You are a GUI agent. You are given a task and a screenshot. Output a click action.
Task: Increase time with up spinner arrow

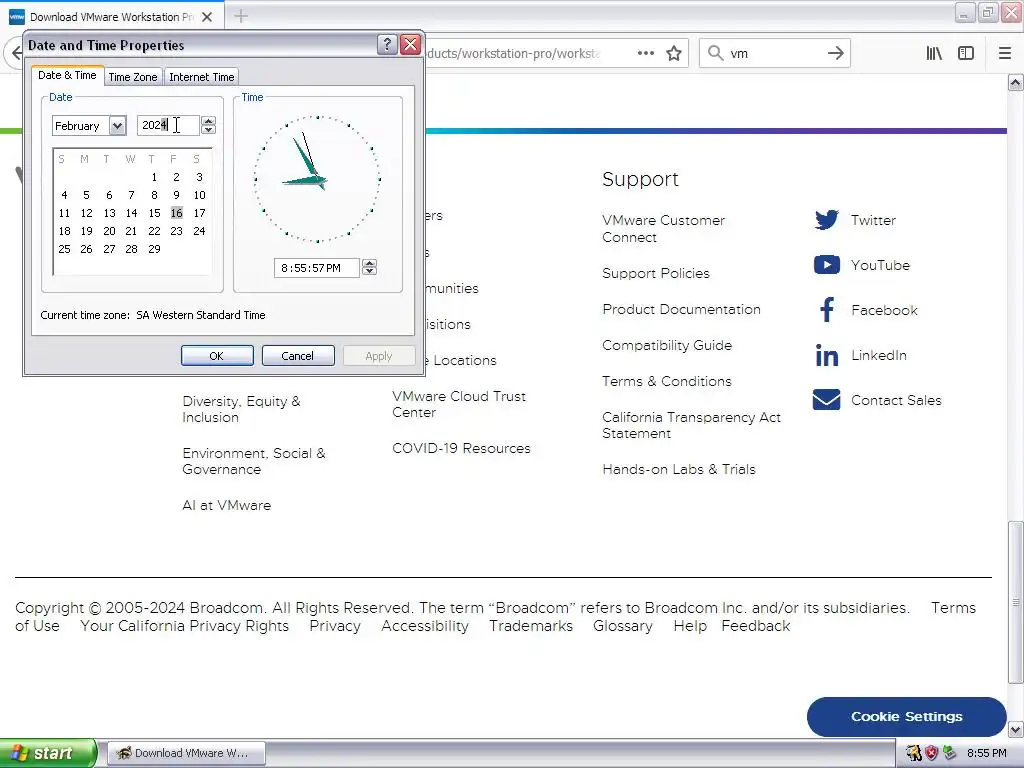click(370, 263)
